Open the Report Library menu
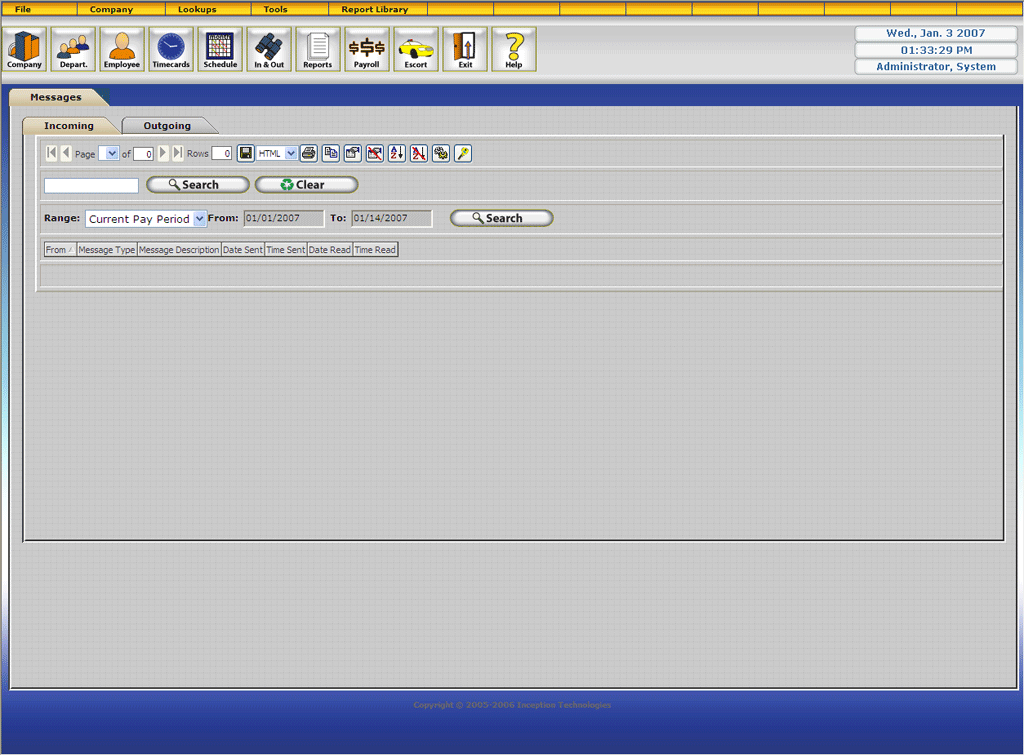This screenshot has width=1024, height=755. tap(375, 9)
